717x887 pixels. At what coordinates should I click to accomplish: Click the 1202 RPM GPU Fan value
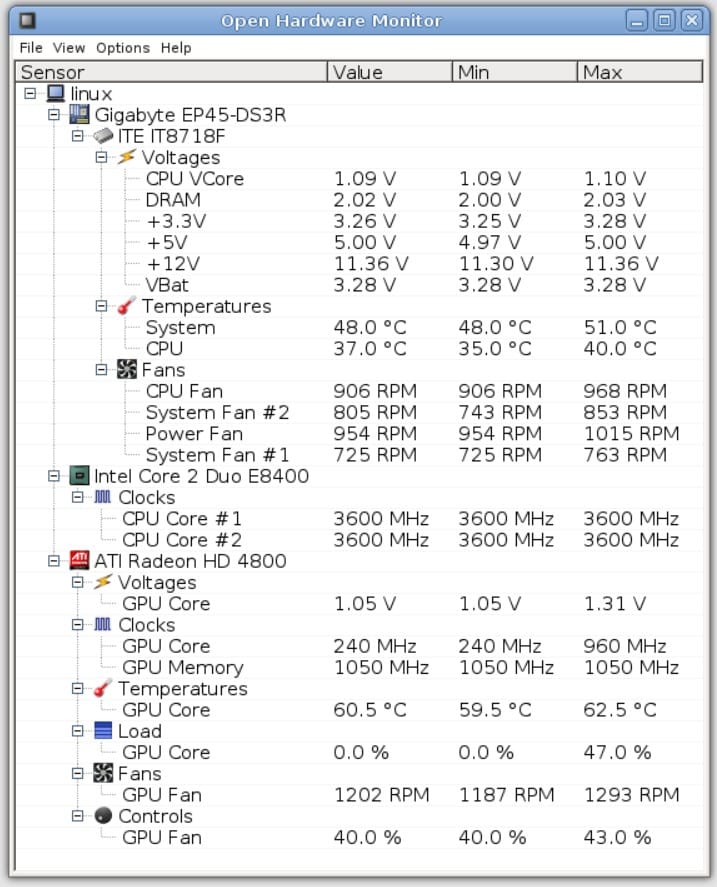coord(381,795)
